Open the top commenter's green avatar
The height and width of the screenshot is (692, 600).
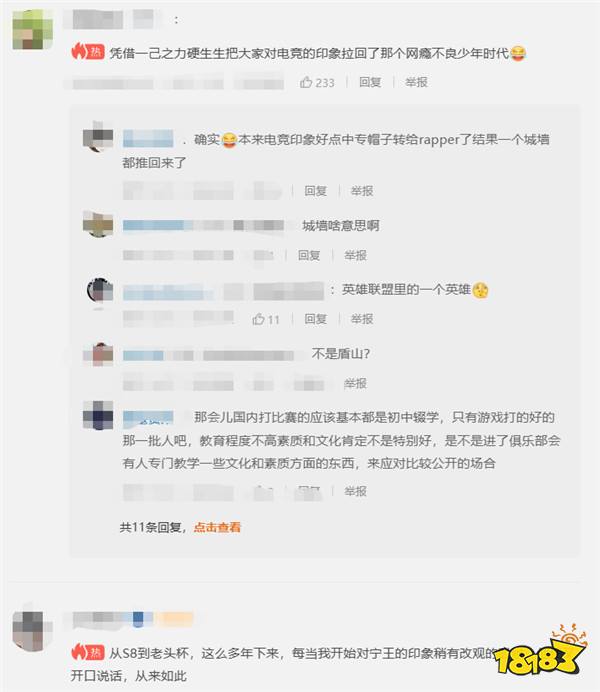pos(32,29)
